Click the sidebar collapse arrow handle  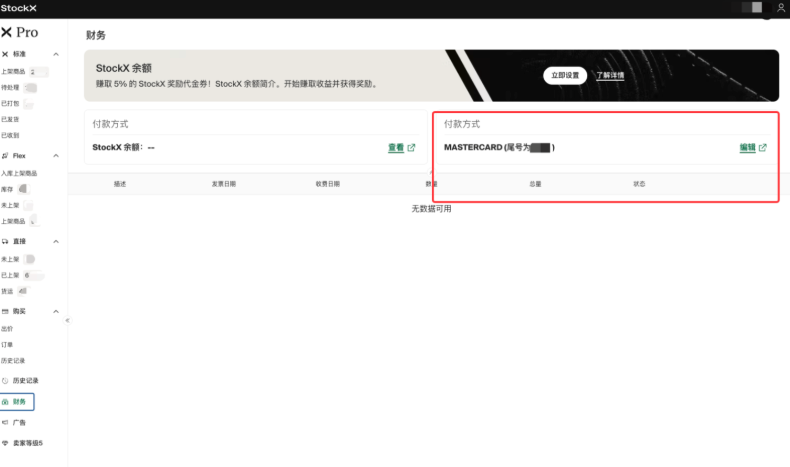[x=67, y=320]
